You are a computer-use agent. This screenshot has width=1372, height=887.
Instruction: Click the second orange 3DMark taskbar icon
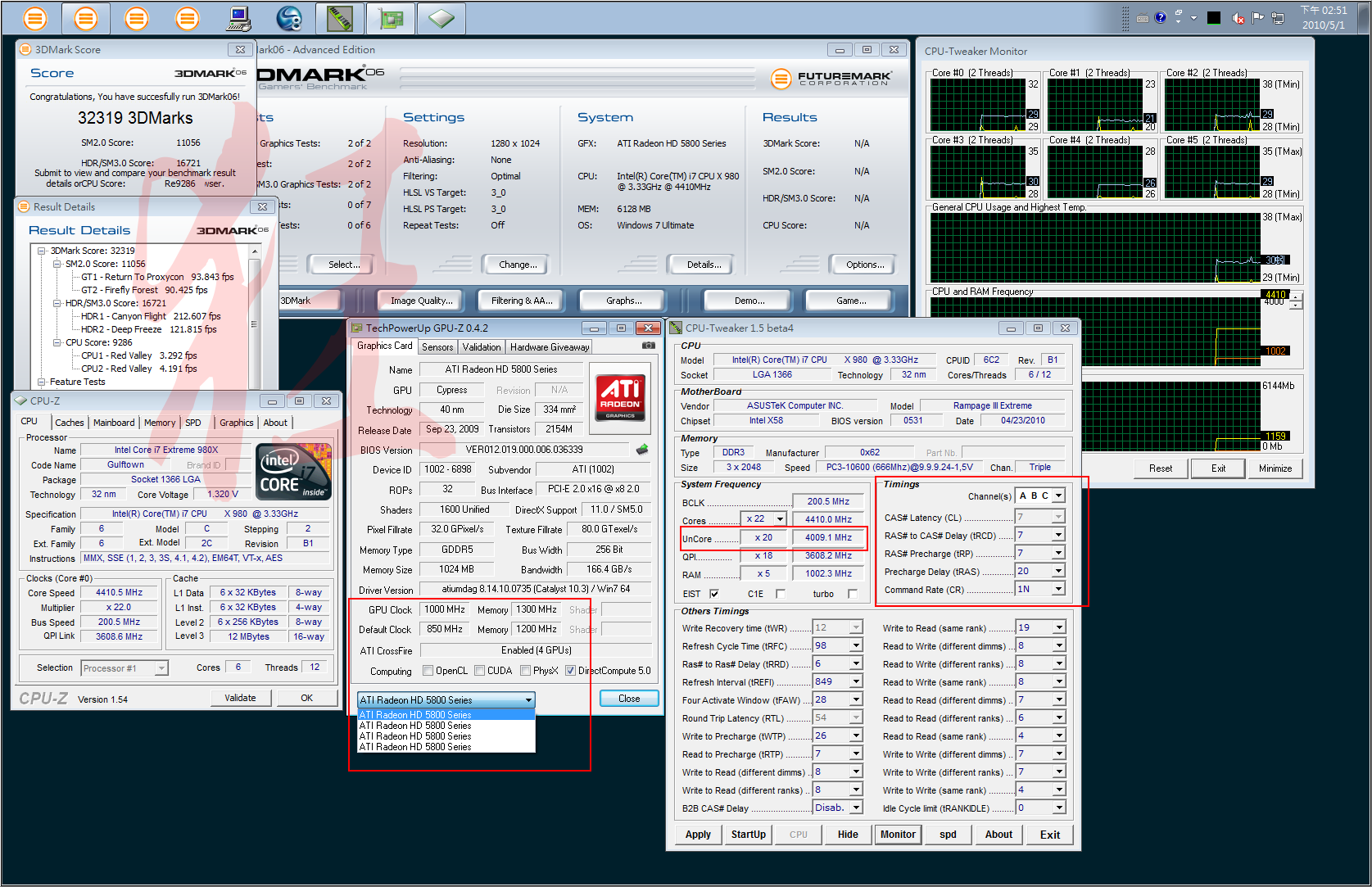click(85, 17)
